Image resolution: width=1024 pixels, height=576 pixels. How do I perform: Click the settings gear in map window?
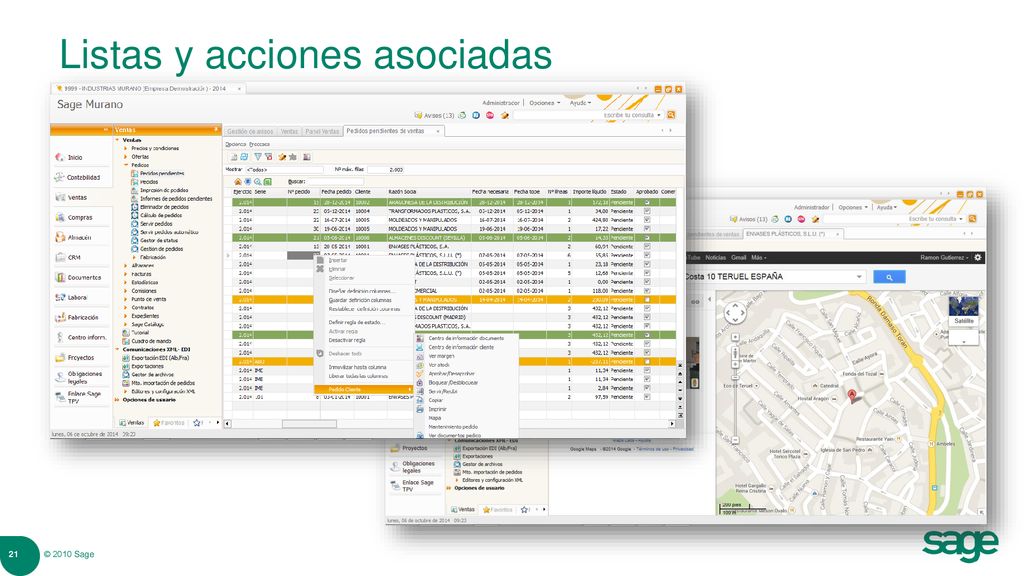[x=978, y=257]
